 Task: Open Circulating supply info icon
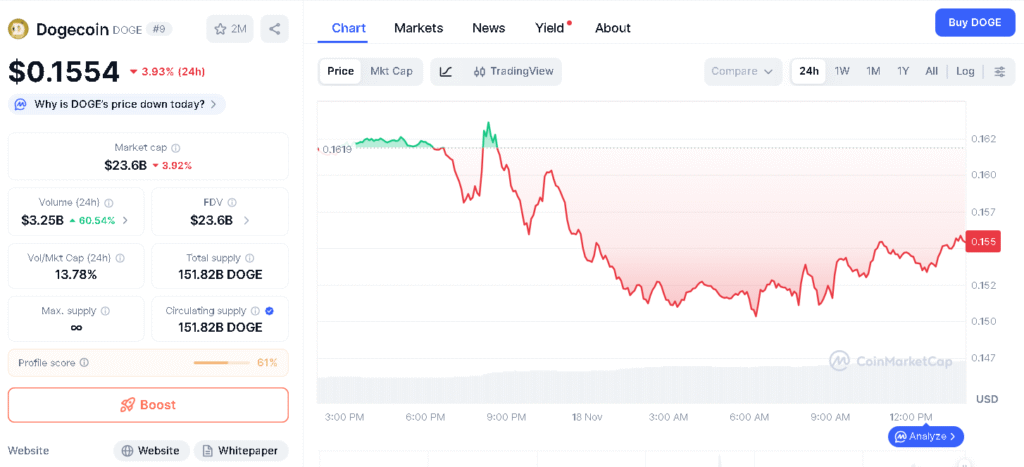pyautogui.click(x=255, y=311)
